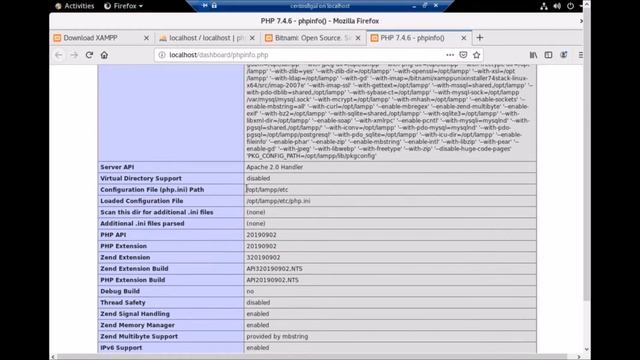
Task: Click Scan this dir for additional .ini files
Action: click(x=157, y=212)
